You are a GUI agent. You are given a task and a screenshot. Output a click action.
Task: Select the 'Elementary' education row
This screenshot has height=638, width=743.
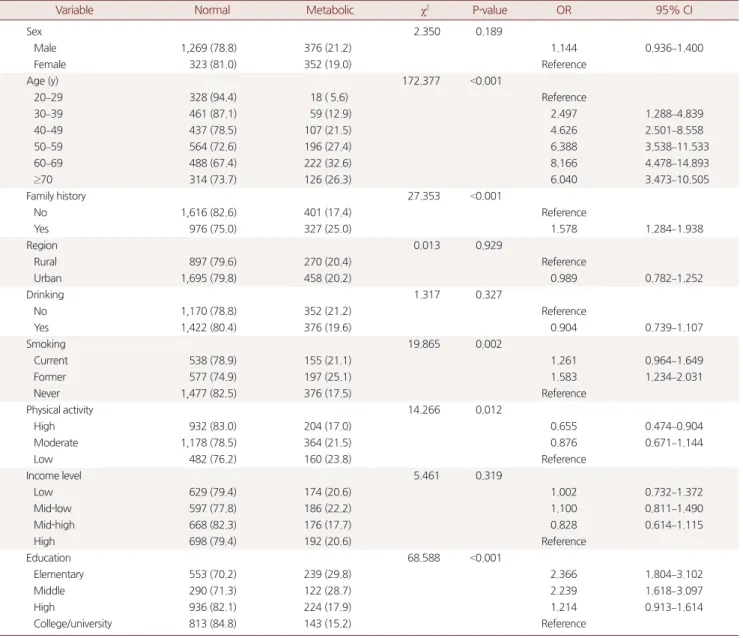(59, 574)
